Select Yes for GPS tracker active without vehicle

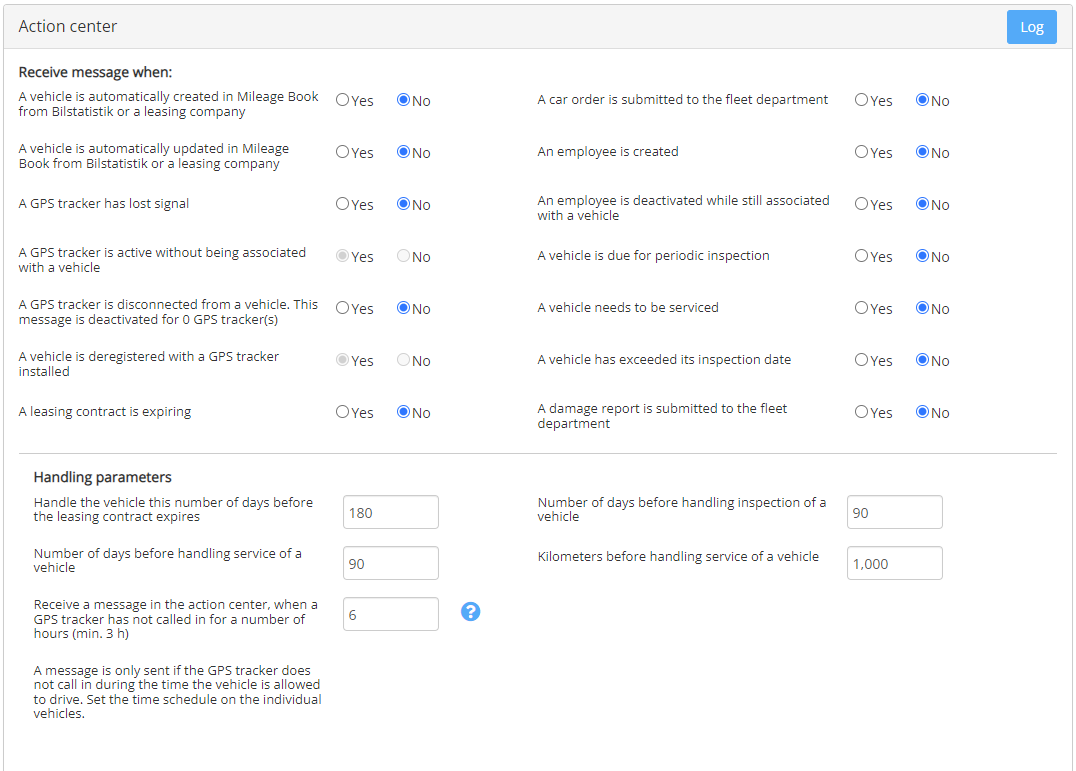[342, 257]
